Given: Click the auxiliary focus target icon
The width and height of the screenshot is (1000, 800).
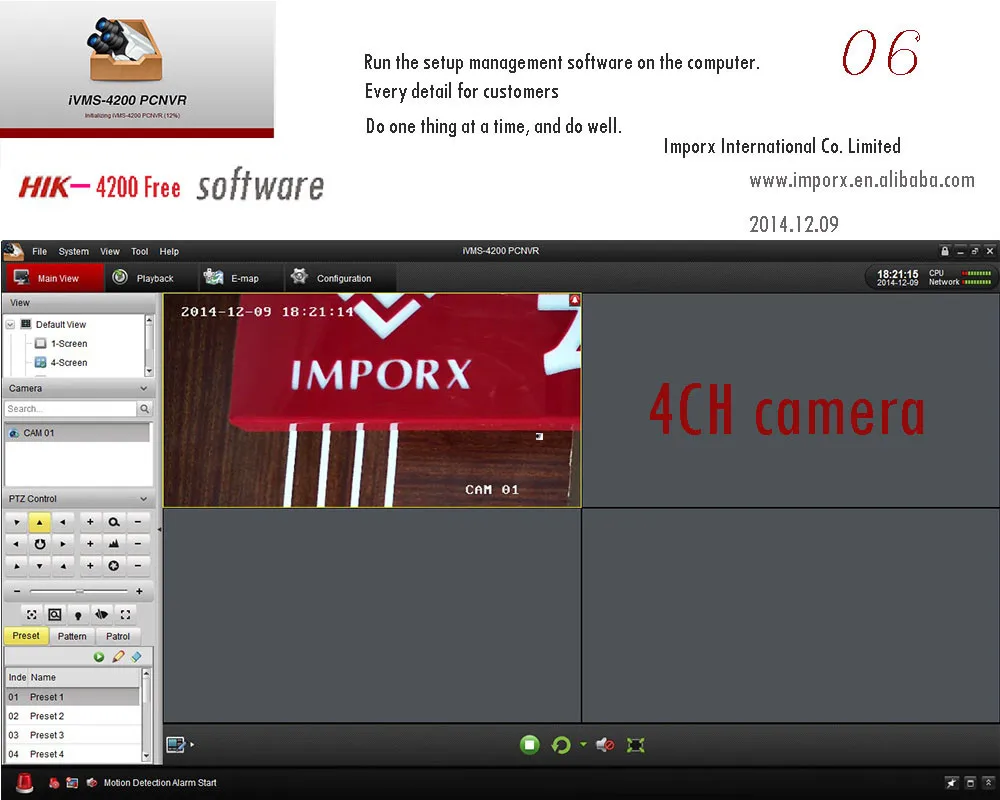Looking at the screenshot, I should pyautogui.click(x=31, y=614).
